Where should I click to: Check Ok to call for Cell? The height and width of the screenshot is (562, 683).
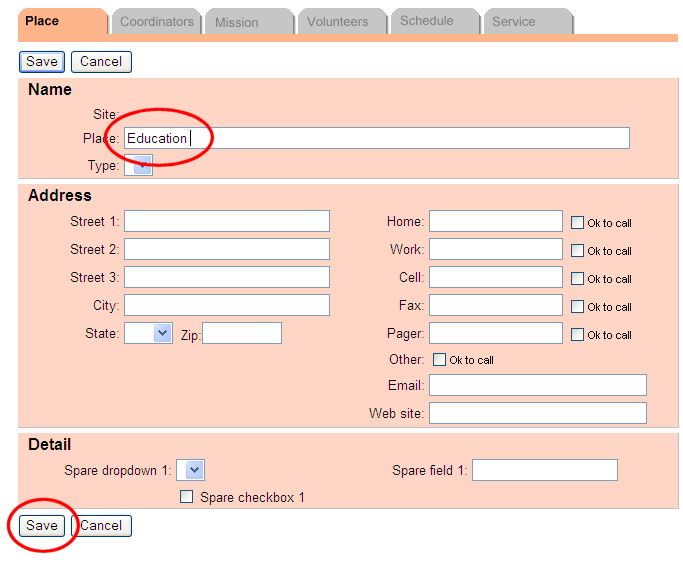coord(577,279)
